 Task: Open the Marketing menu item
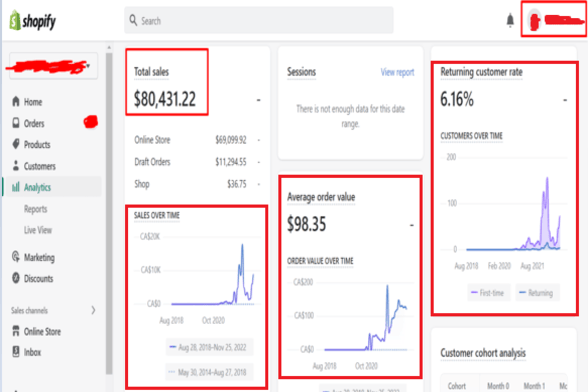coord(39,257)
